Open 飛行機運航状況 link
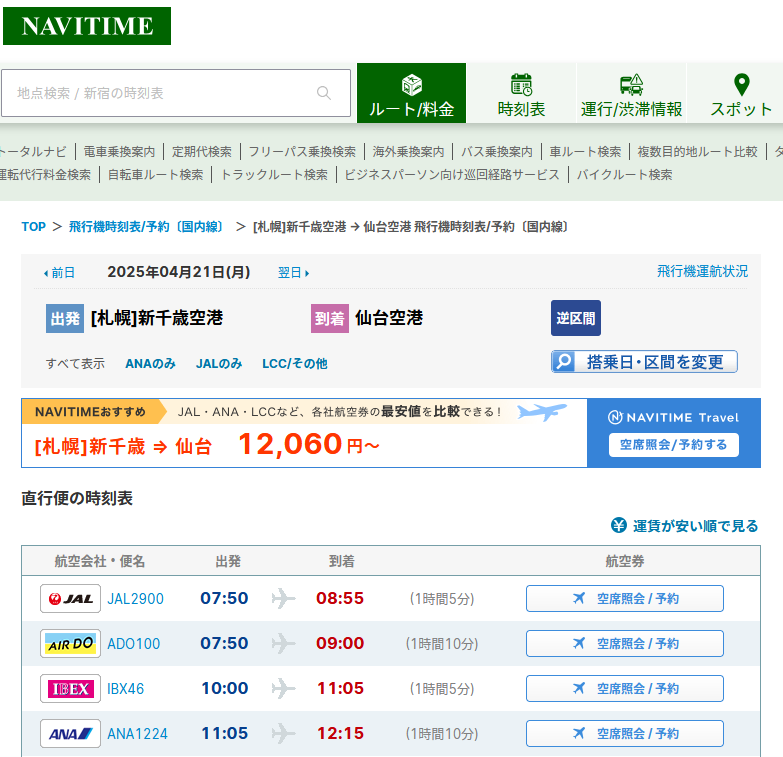Image resolution: width=783 pixels, height=757 pixels. tap(702, 271)
